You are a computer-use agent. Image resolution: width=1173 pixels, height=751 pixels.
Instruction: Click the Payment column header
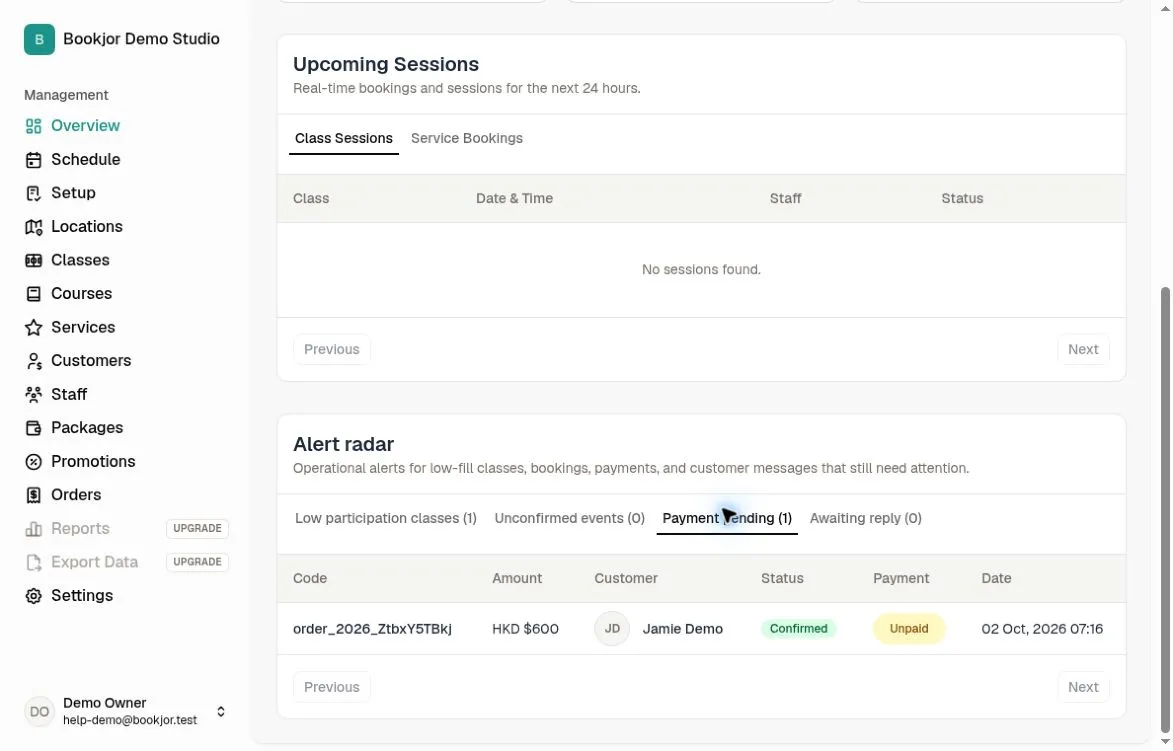coord(901,579)
